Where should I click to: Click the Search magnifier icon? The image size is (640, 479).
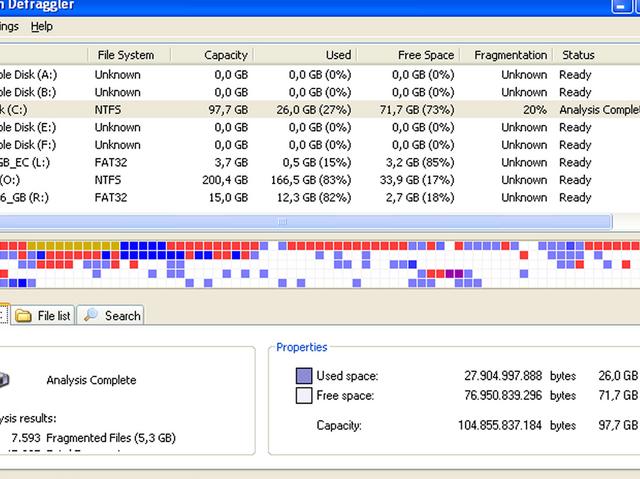[91, 315]
